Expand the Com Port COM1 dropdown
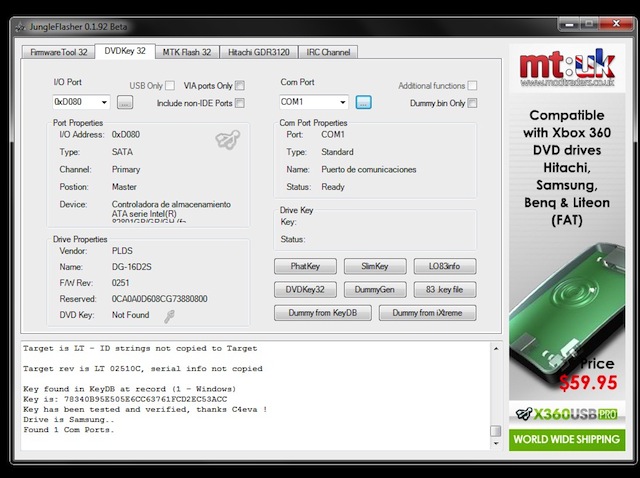Image resolution: width=640 pixels, height=478 pixels. point(313,102)
